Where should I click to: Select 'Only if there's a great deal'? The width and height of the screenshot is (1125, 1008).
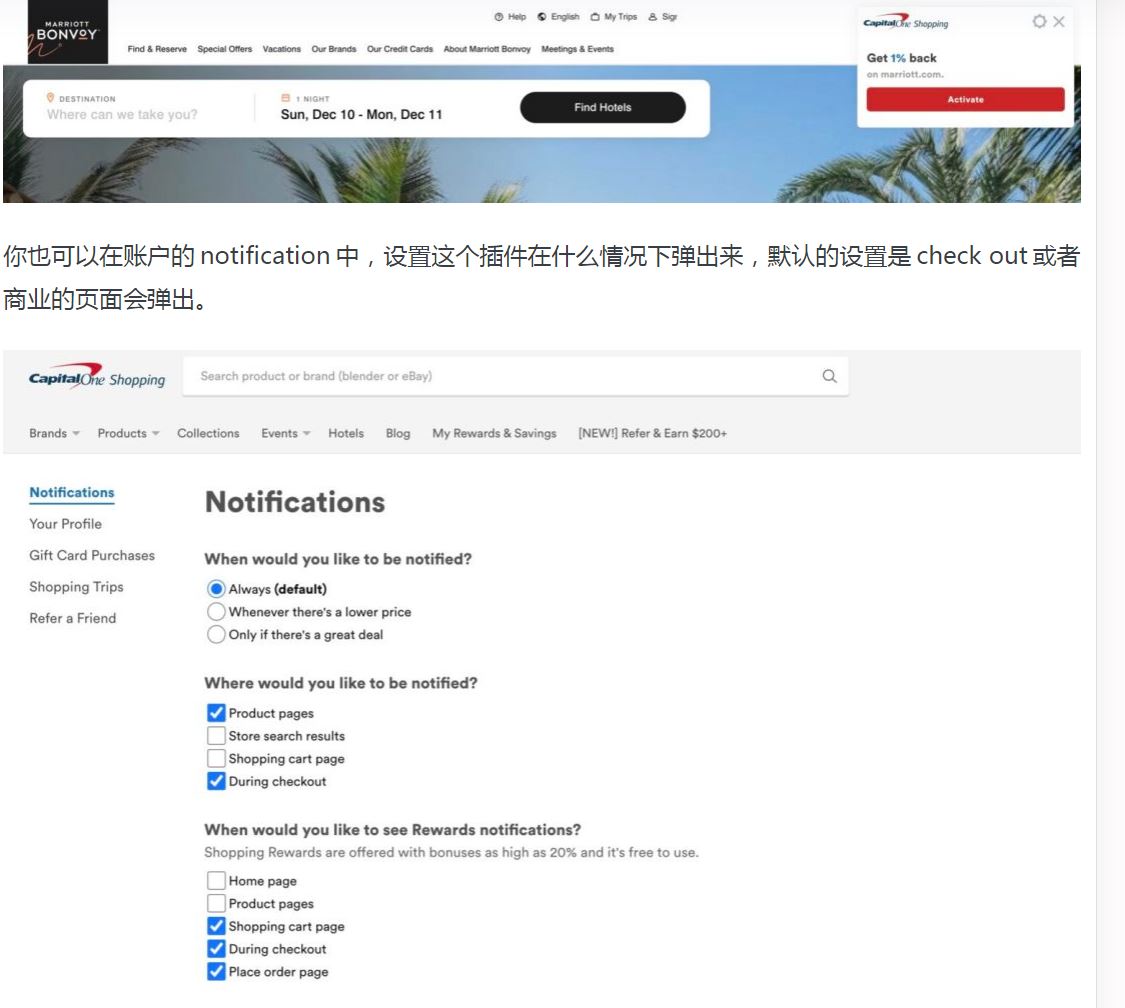click(216, 635)
